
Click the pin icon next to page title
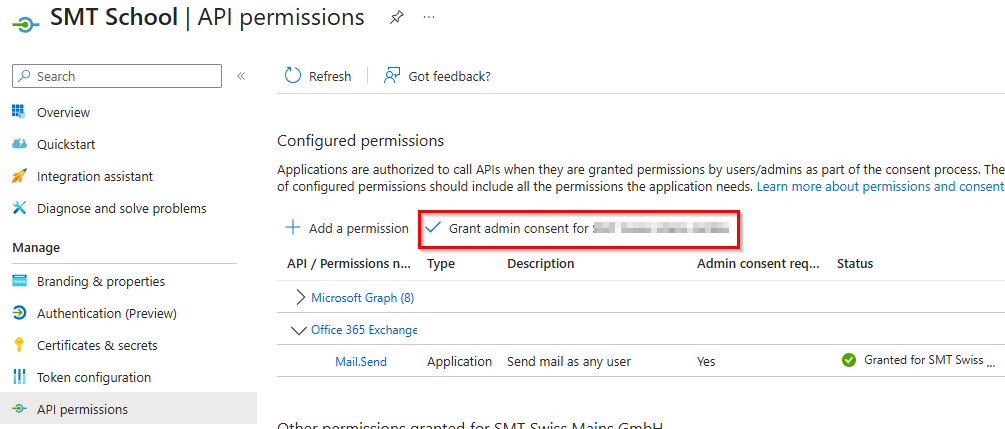[396, 18]
